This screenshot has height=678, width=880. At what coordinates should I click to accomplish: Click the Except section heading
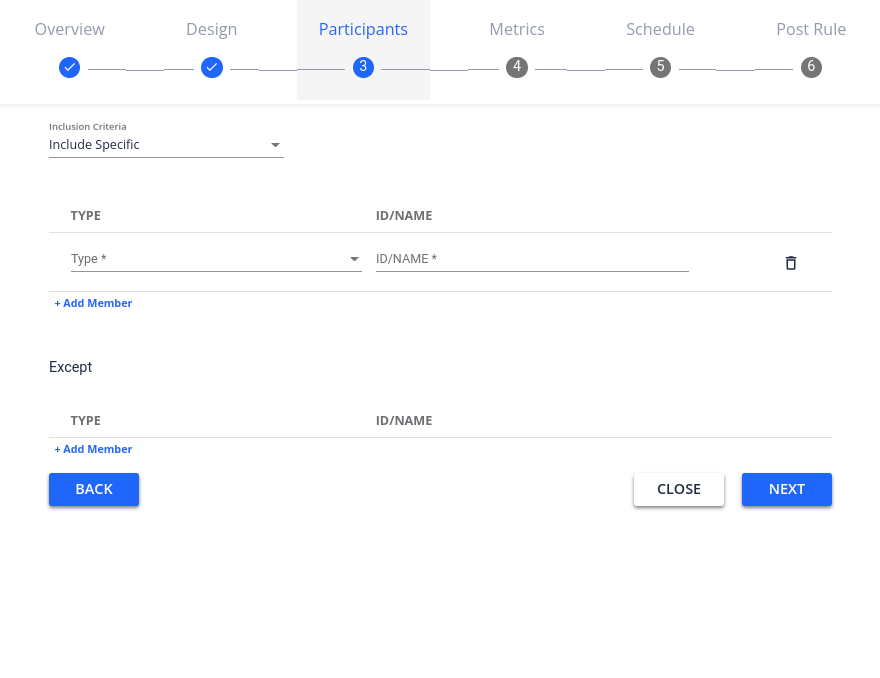(x=70, y=367)
